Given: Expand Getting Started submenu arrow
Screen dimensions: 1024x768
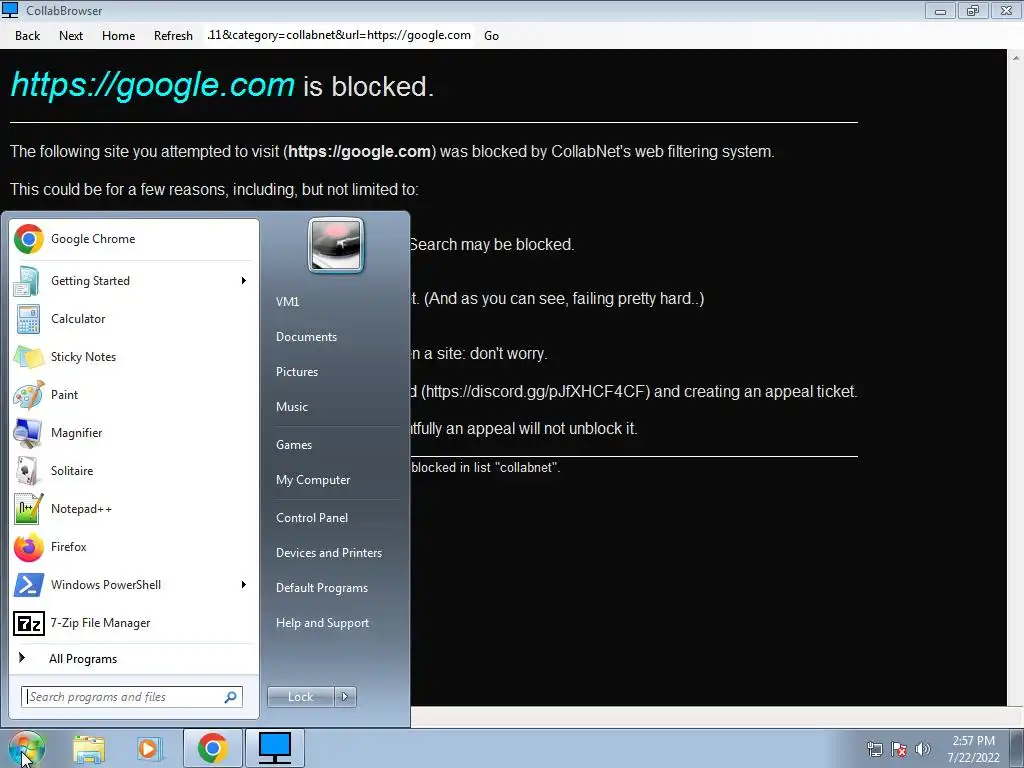Looking at the screenshot, I should click(x=244, y=281).
